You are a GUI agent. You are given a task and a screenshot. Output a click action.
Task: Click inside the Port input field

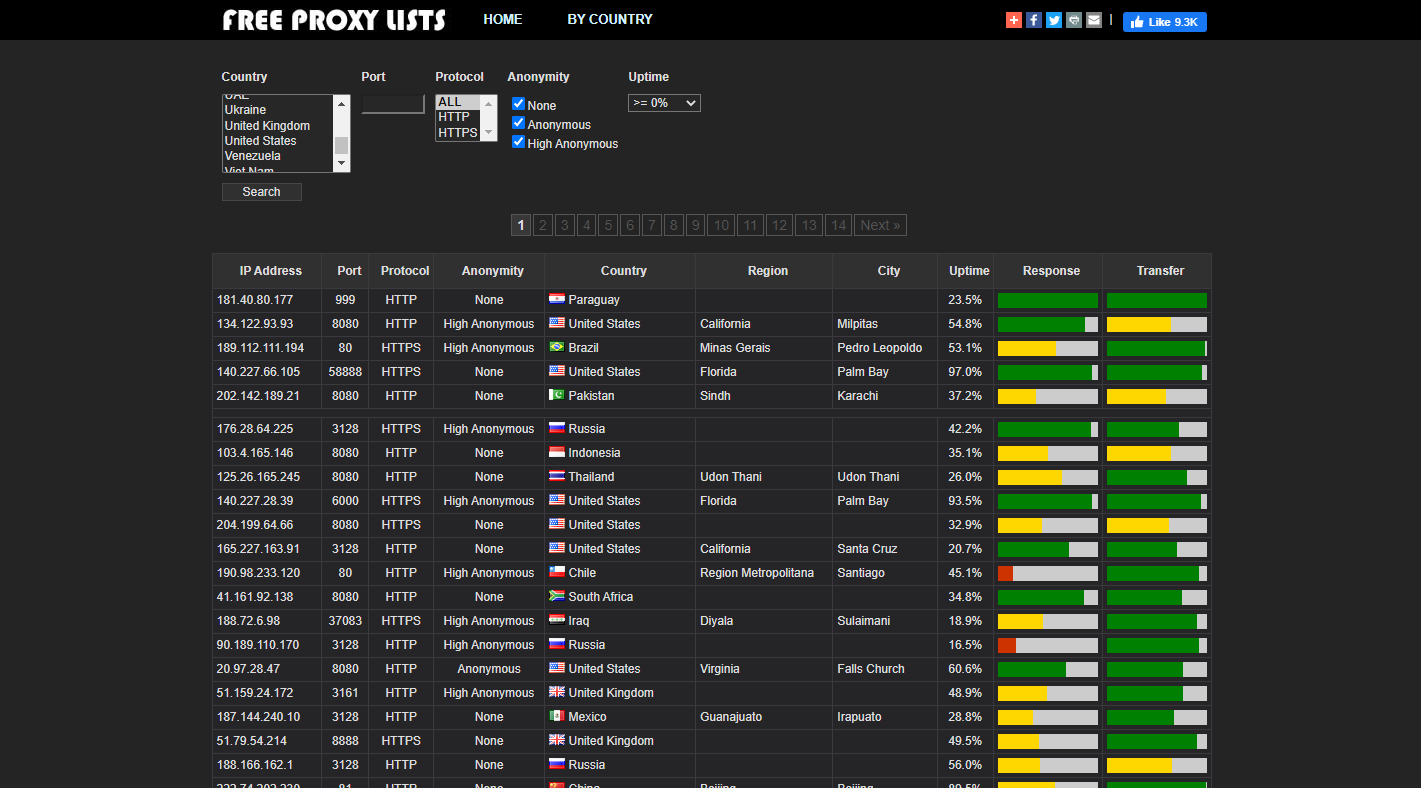pos(392,103)
